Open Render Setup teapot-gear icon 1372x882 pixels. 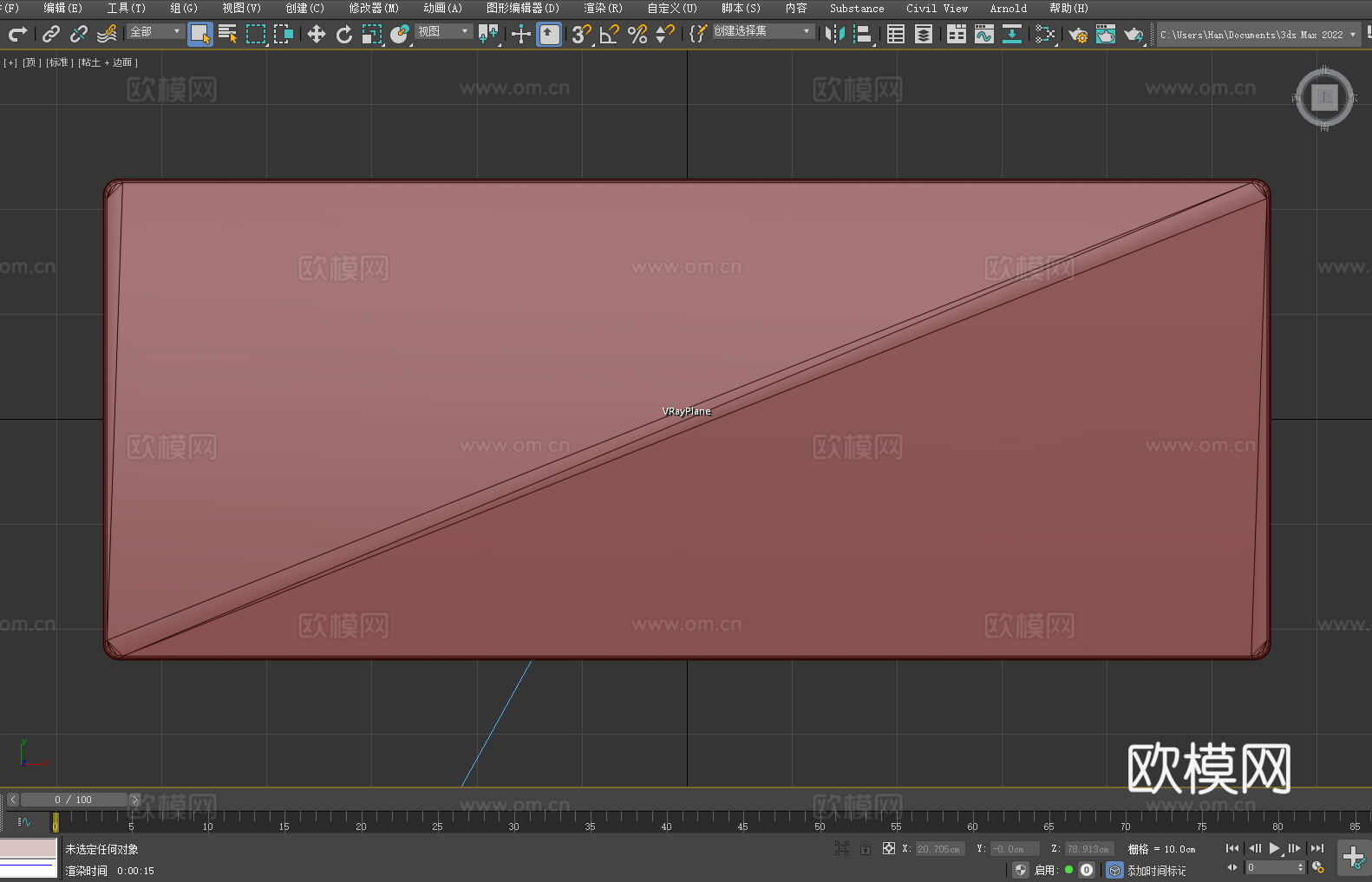(1078, 34)
